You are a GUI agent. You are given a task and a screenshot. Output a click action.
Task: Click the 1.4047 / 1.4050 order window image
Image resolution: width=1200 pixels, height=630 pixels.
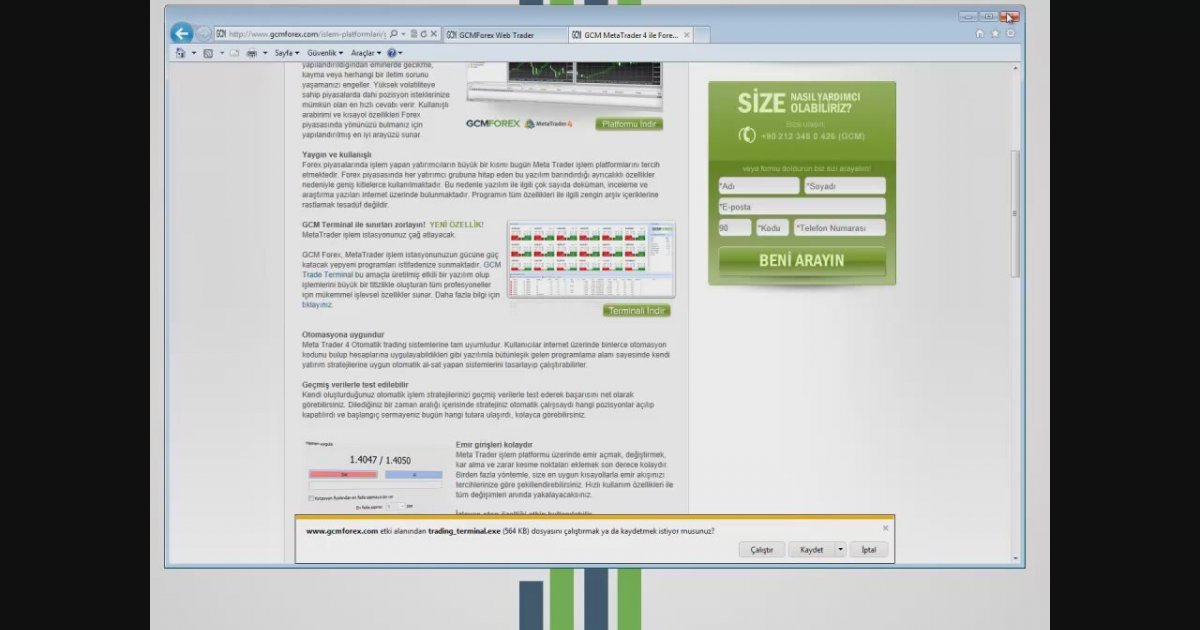pos(373,476)
